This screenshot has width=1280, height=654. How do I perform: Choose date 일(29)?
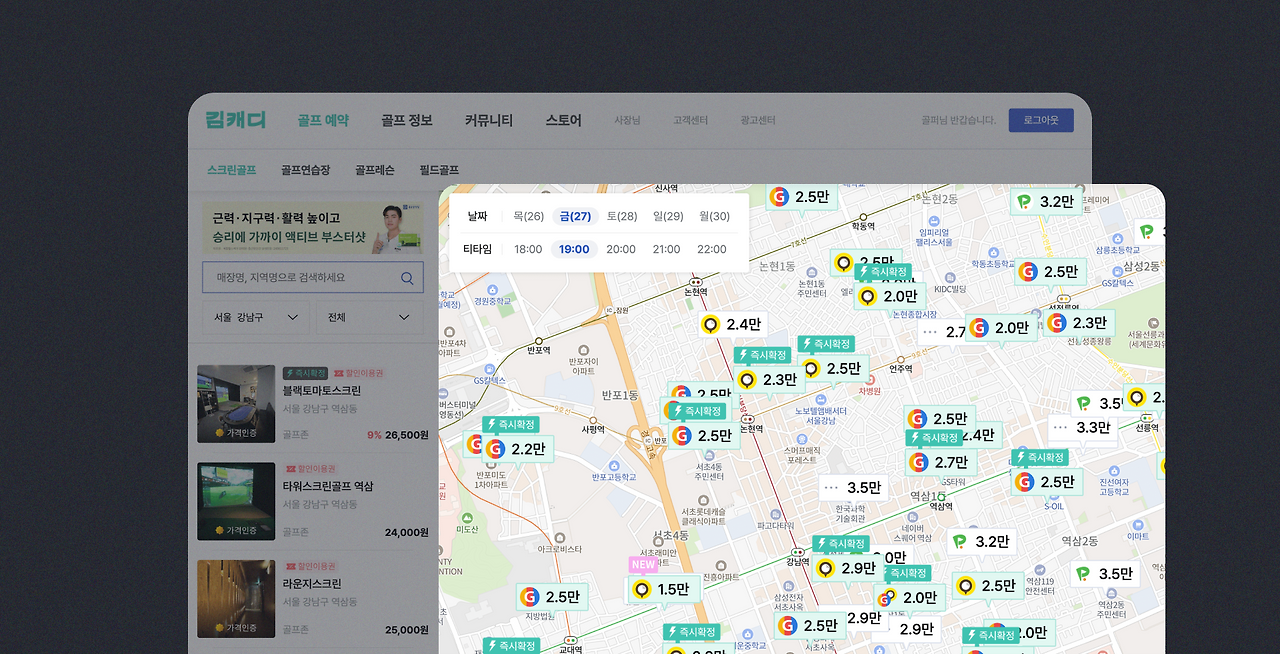(x=668, y=216)
